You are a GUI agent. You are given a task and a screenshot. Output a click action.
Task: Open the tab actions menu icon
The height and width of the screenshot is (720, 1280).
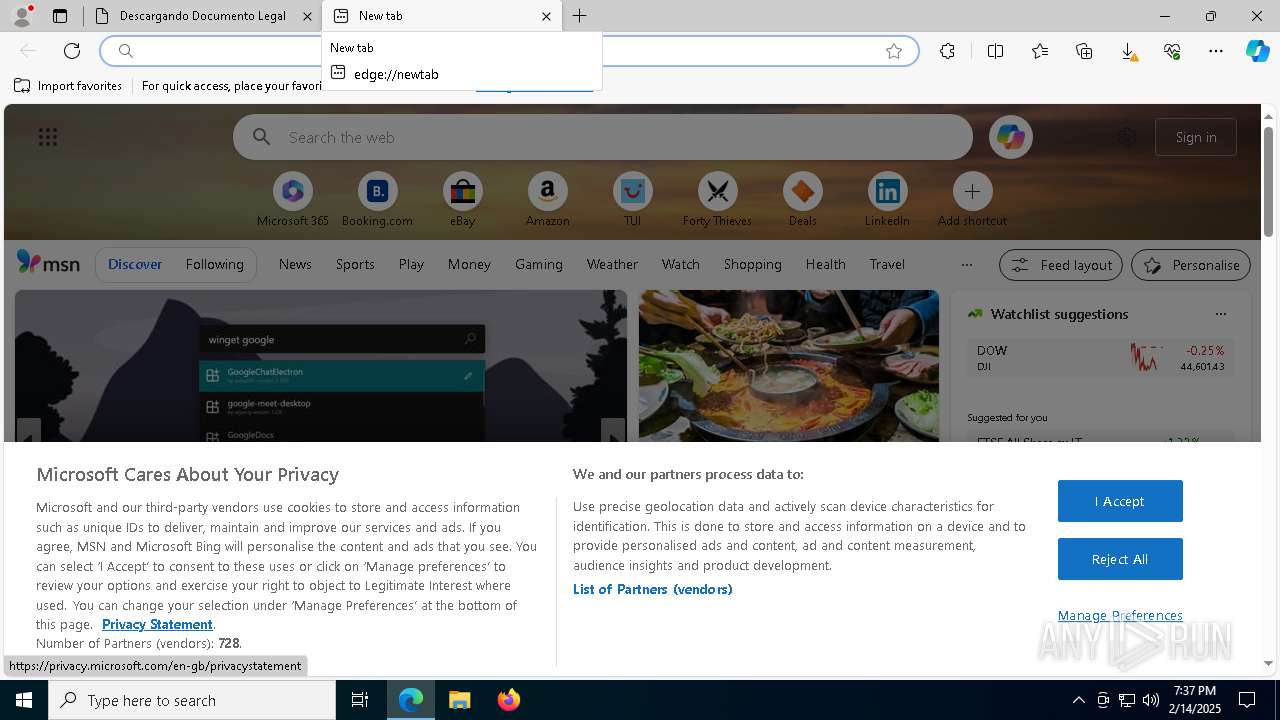tap(60, 16)
